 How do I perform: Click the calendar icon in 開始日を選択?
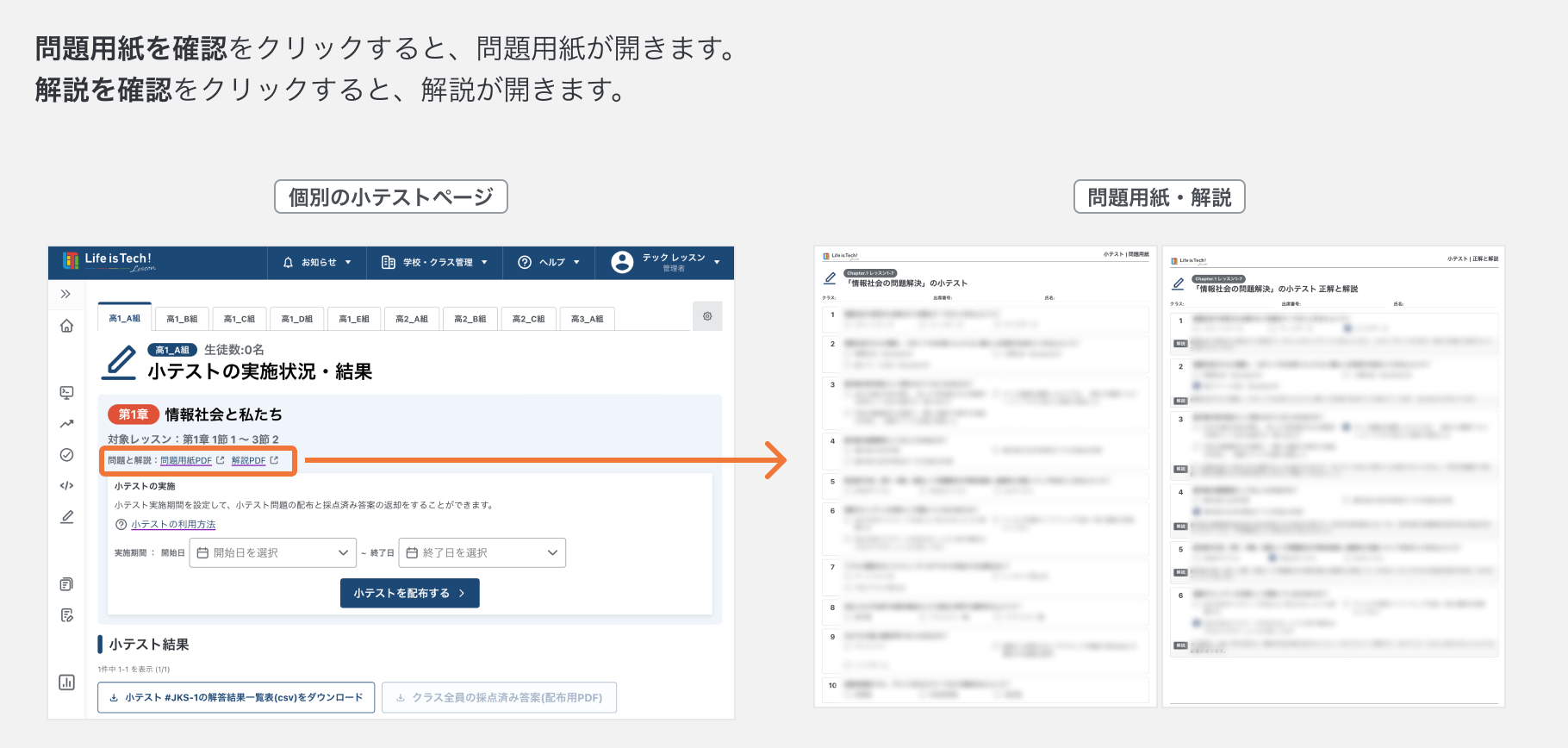[203, 553]
